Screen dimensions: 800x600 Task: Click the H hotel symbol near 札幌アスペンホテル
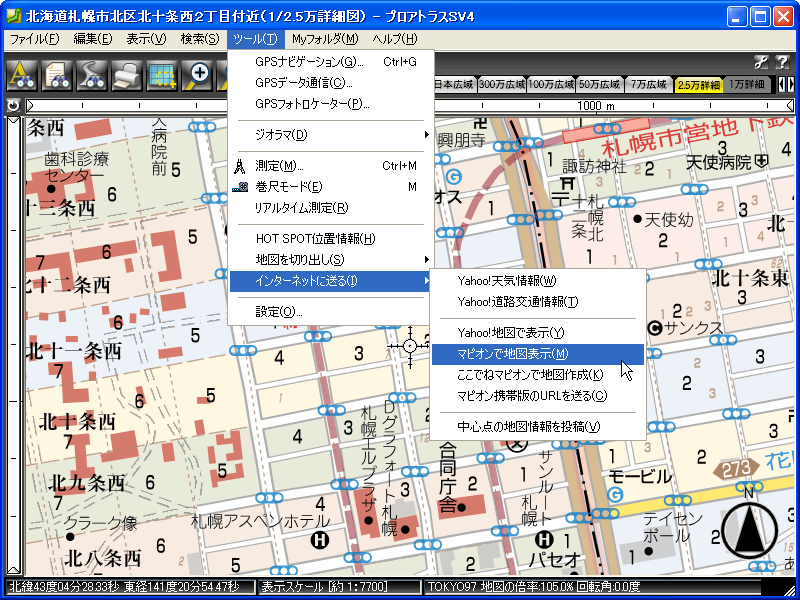pos(320,539)
